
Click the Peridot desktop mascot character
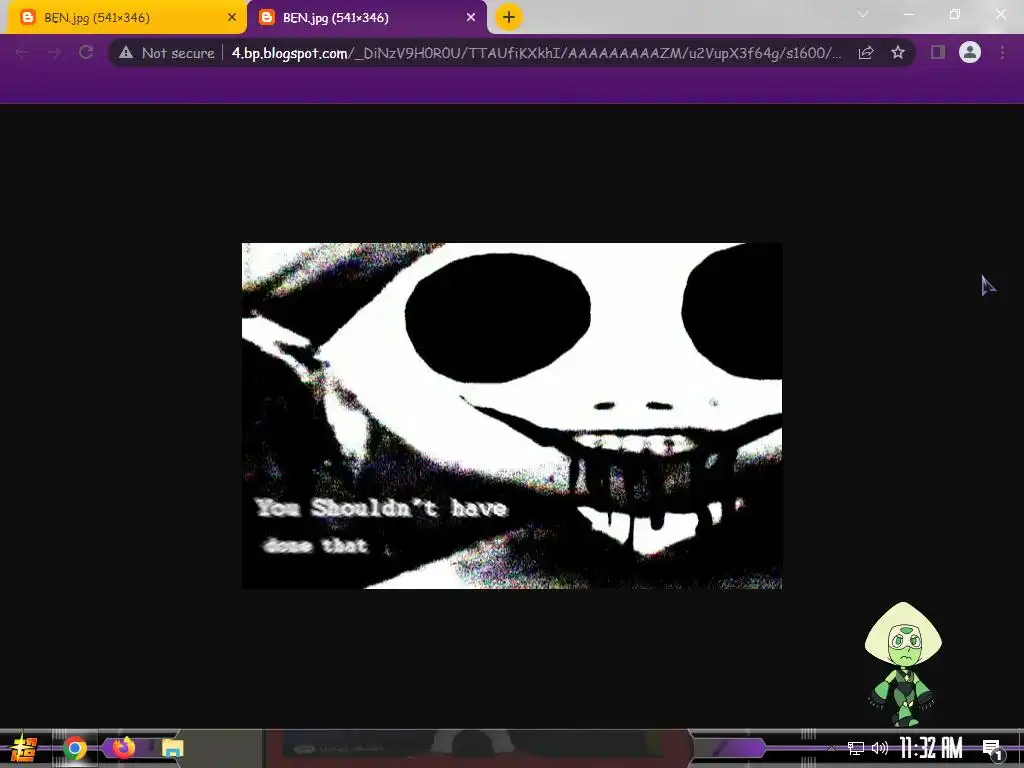coord(903,664)
